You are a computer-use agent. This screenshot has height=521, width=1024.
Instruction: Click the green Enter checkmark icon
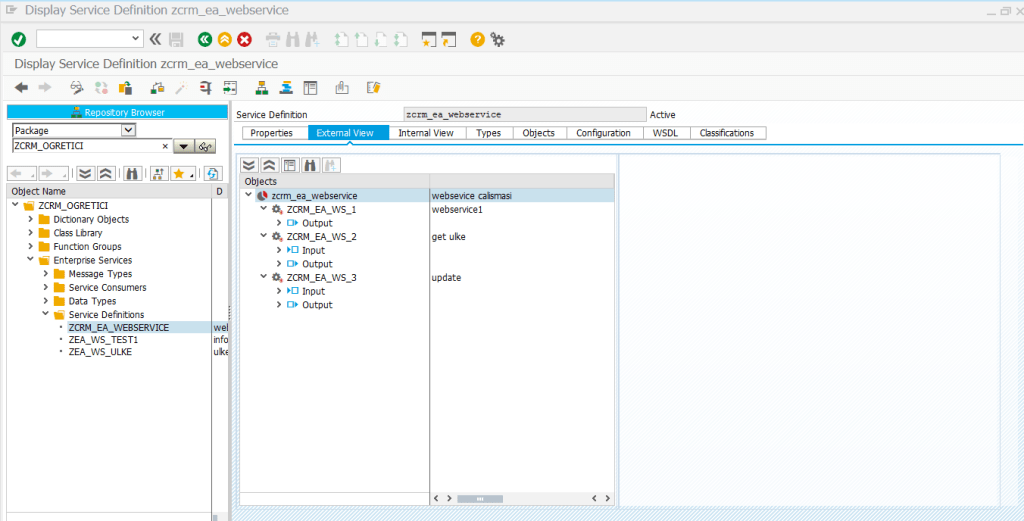(18, 39)
